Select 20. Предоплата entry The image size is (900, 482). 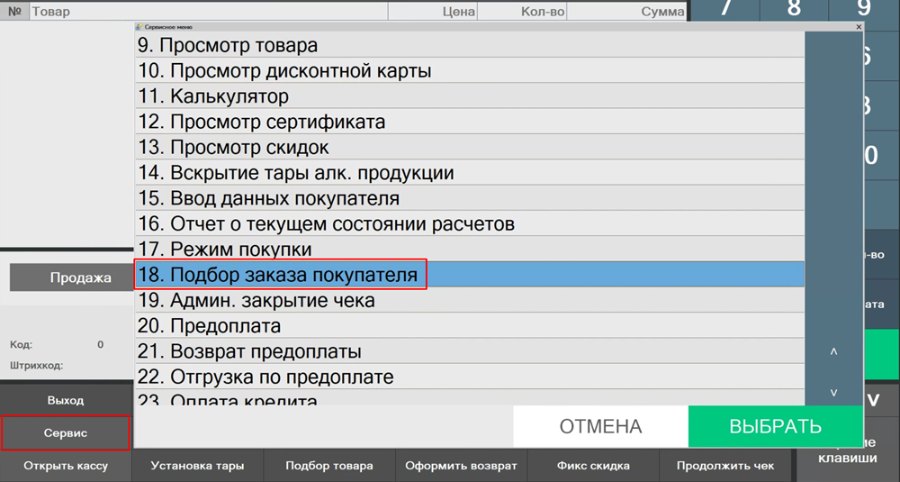point(470,325)
